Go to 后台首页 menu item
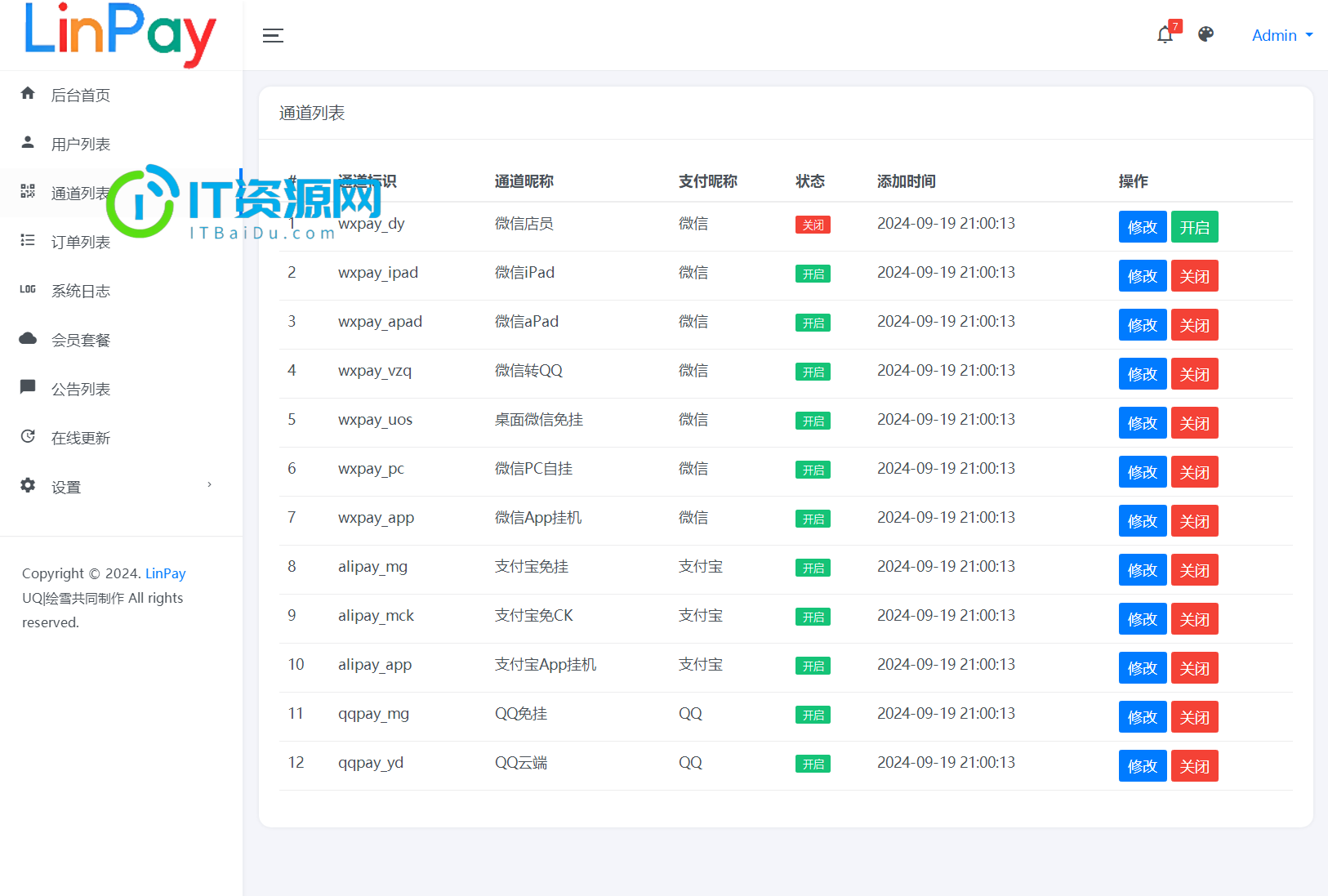 tap(121, 95)
